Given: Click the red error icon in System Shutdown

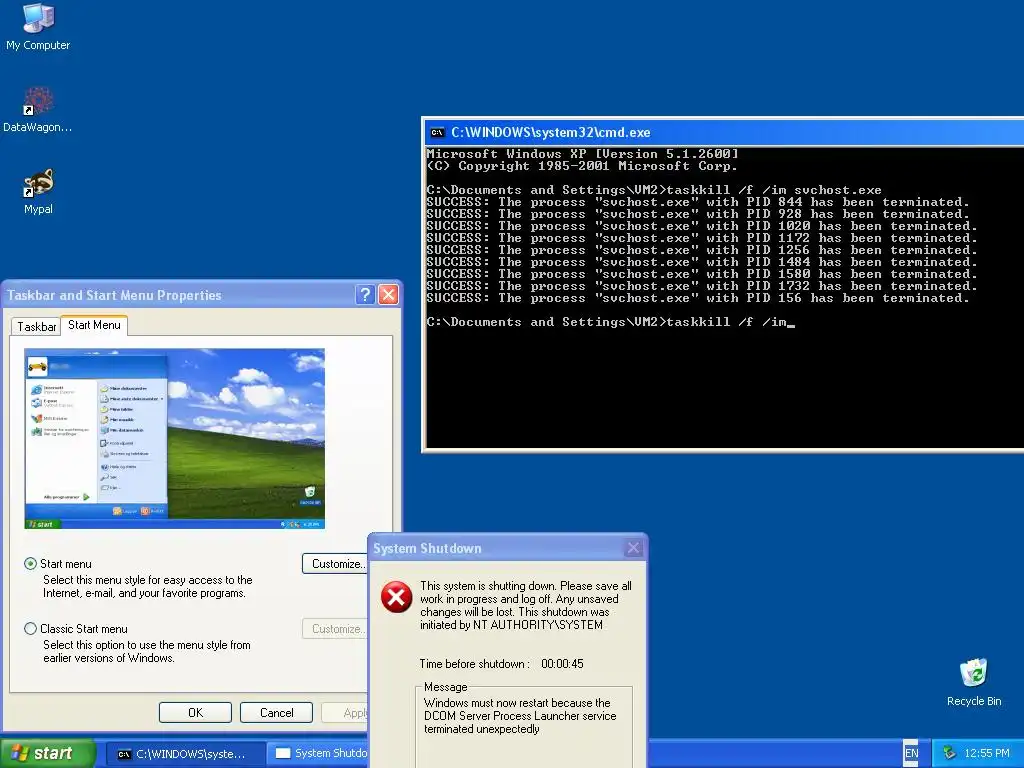Looking at the screenshot, I should point(396,597).
